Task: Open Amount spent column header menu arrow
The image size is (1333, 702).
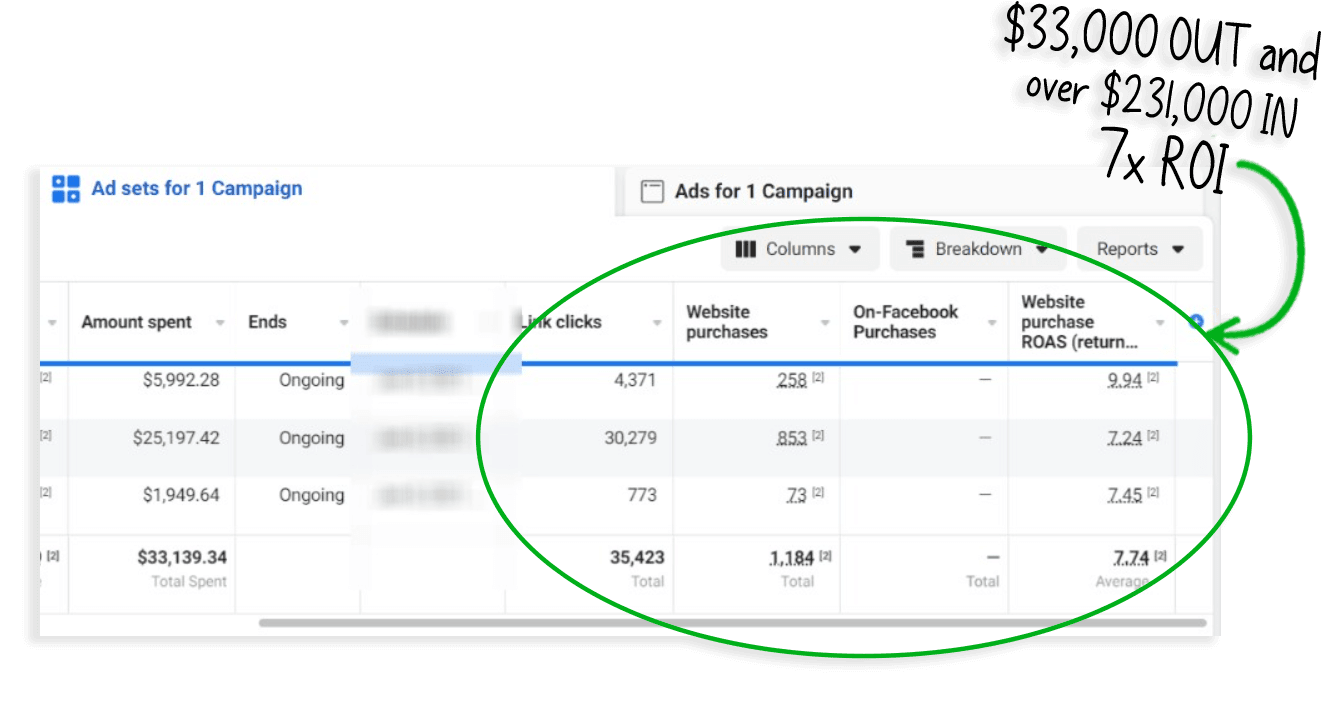Action: point(216,323)
